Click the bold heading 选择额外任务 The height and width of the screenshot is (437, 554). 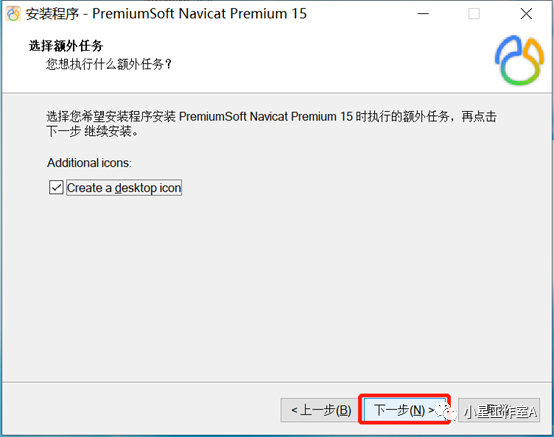66,46
